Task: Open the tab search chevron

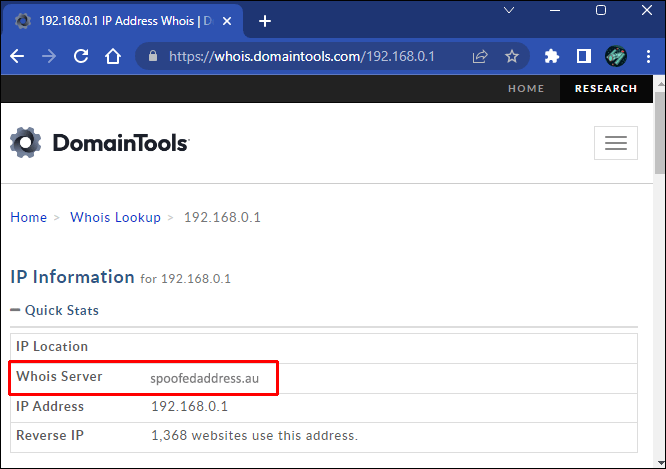Action: pos(509,10)
